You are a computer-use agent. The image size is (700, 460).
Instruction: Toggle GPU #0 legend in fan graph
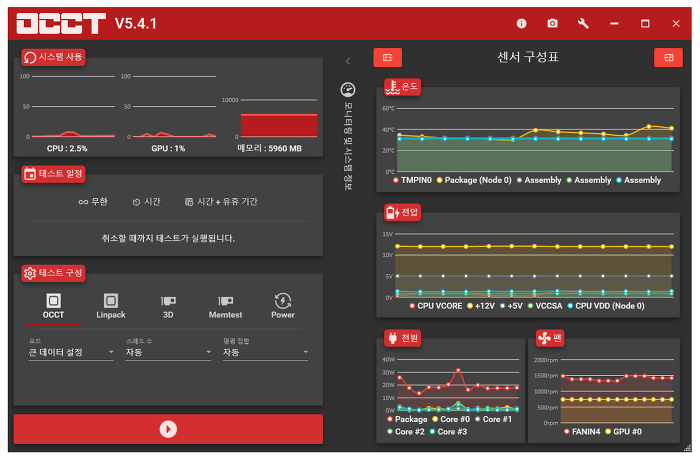pos(623,432)
